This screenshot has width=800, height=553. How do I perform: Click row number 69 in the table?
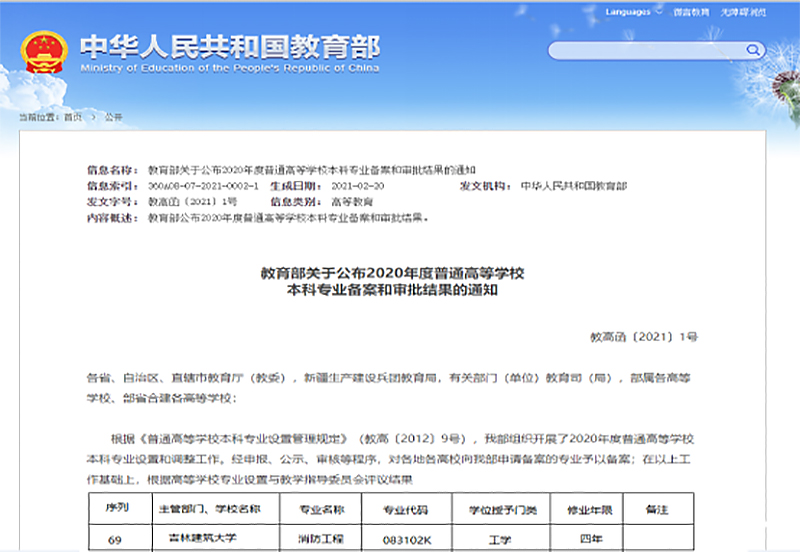point(115,540)
